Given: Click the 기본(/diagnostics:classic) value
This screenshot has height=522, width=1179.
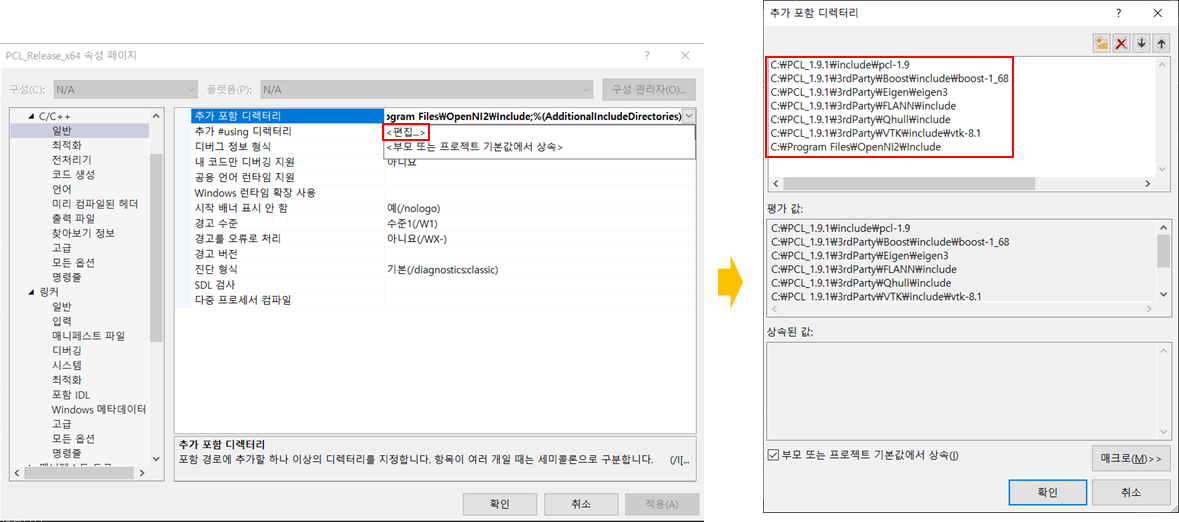Looking at the screenshot, I should coord(442,269).
